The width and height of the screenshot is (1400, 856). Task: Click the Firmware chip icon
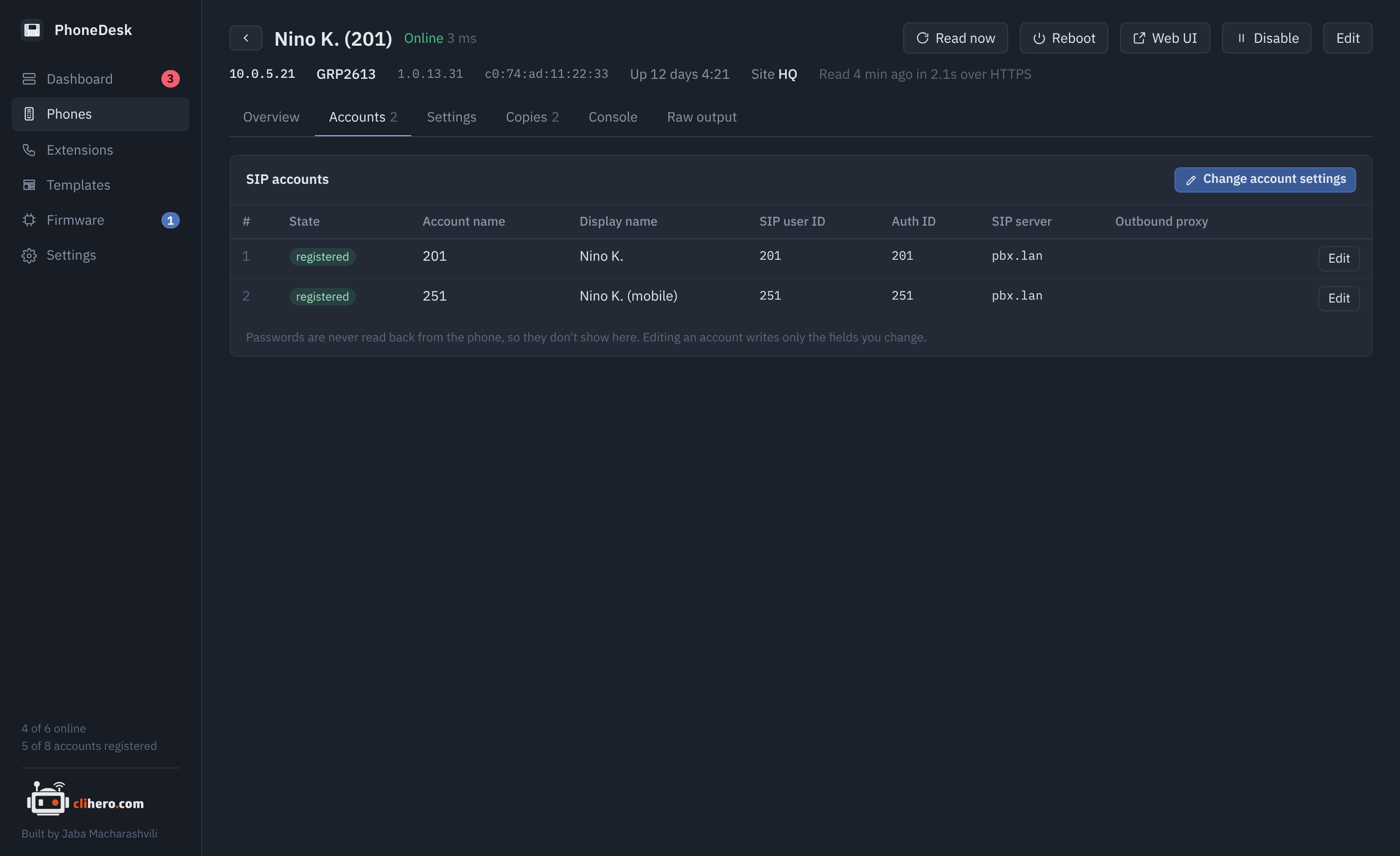coord(29,220)
